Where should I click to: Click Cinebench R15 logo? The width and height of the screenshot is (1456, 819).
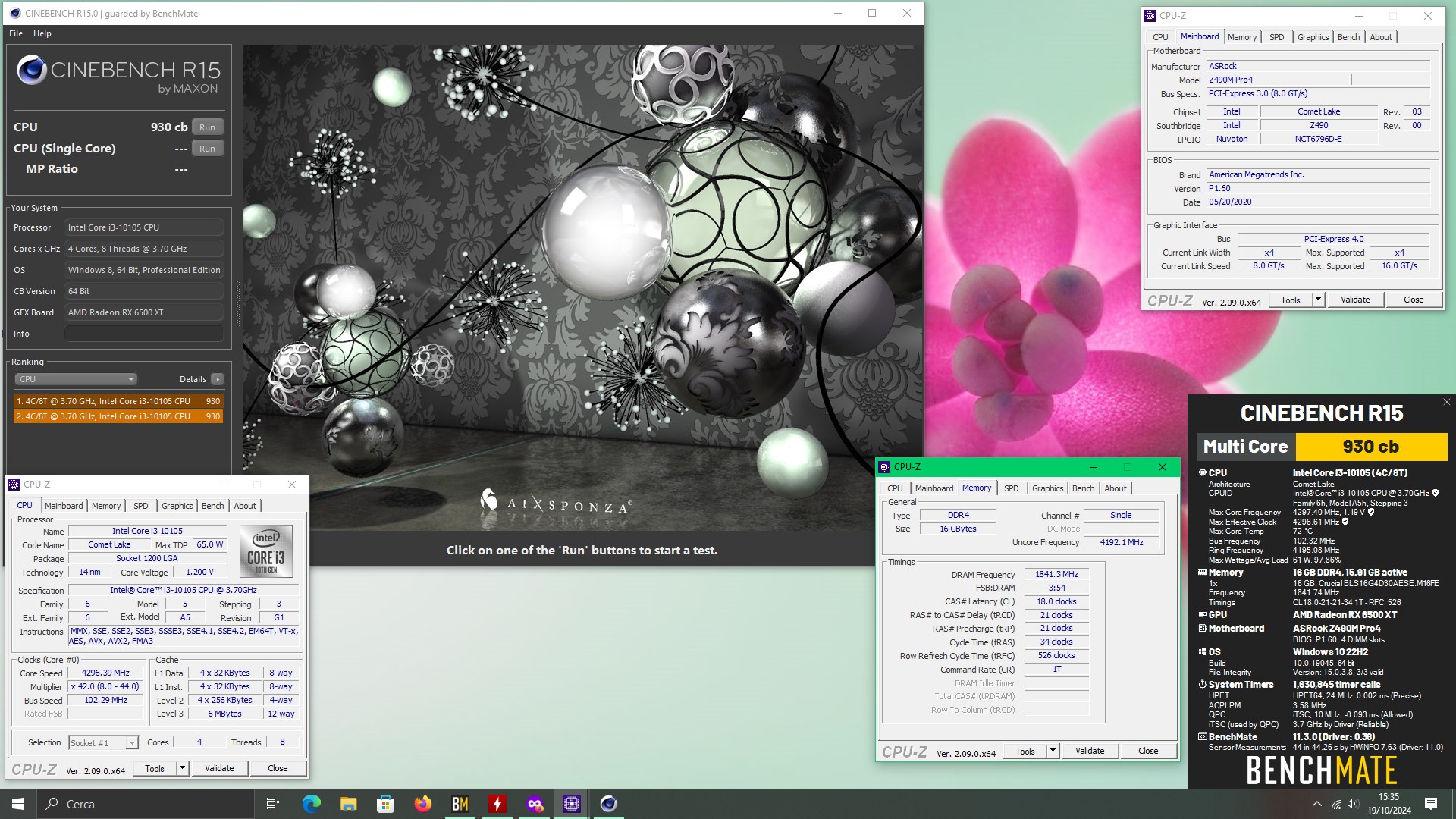(x=118, y=74)
